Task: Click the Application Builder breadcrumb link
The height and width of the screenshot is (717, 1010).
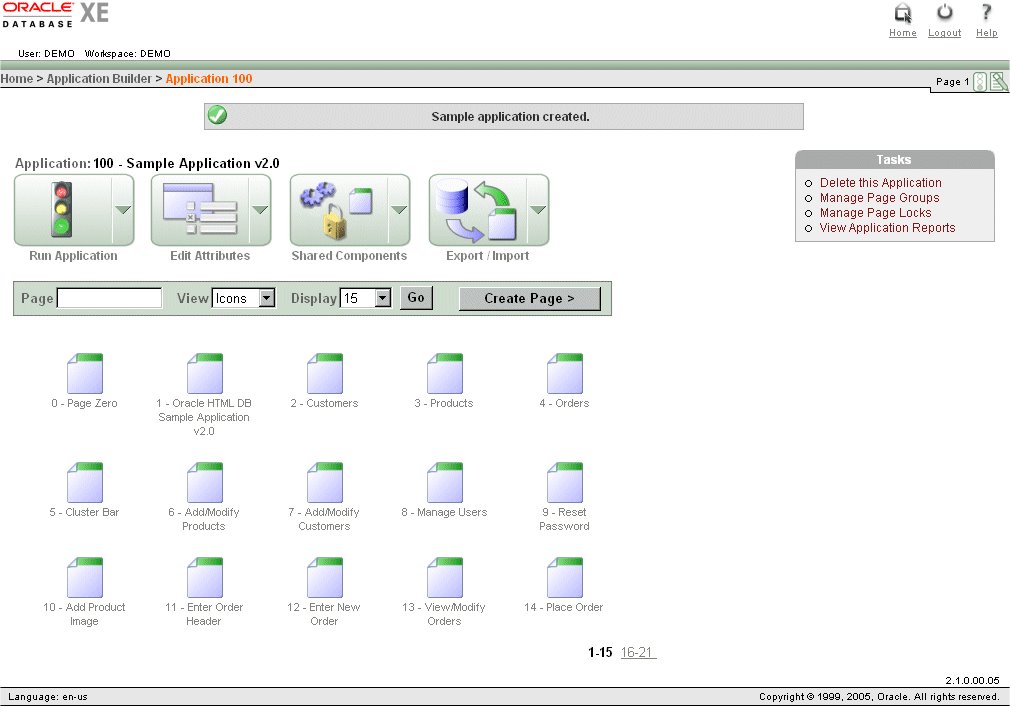Action: tap(99, 79)
